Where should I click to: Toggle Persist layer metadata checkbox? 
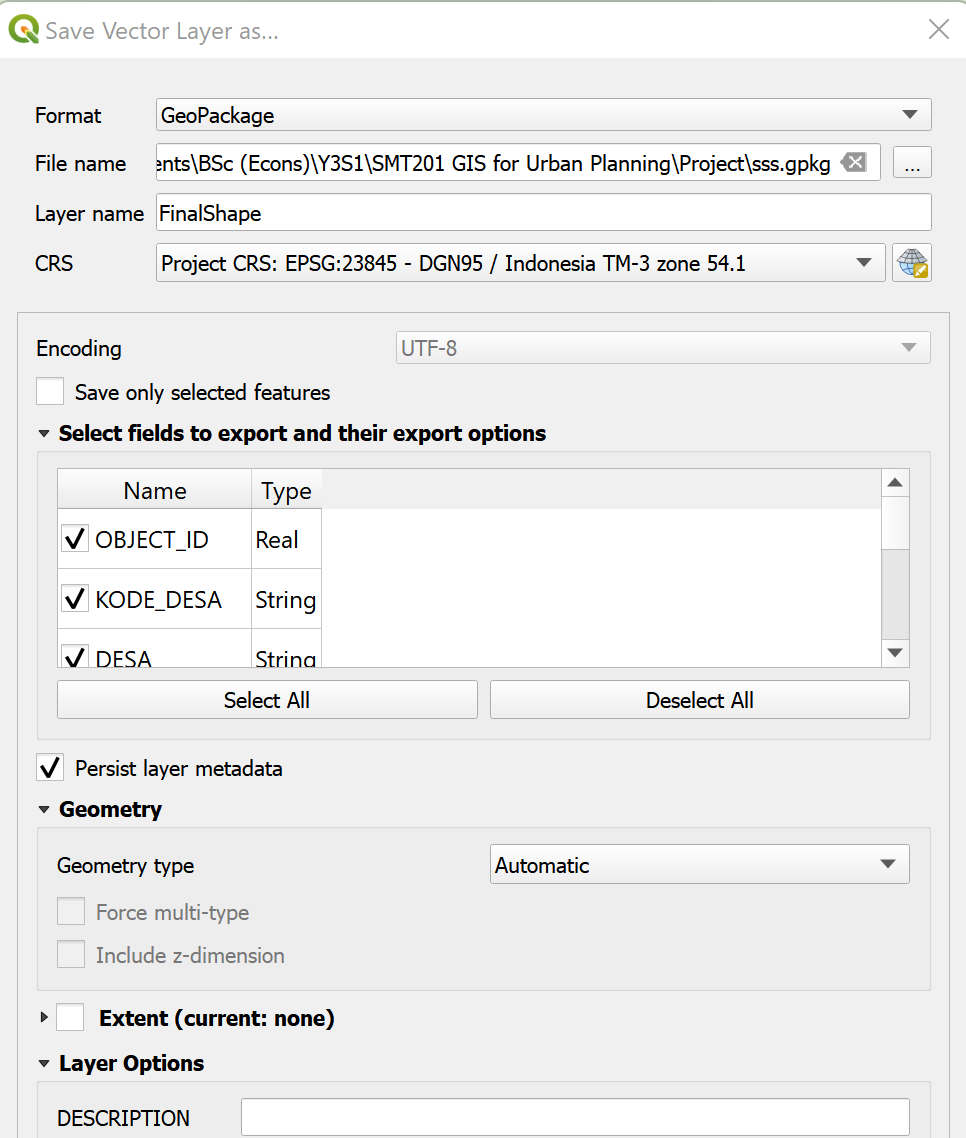pyautogui.click(x=50, y=768)
